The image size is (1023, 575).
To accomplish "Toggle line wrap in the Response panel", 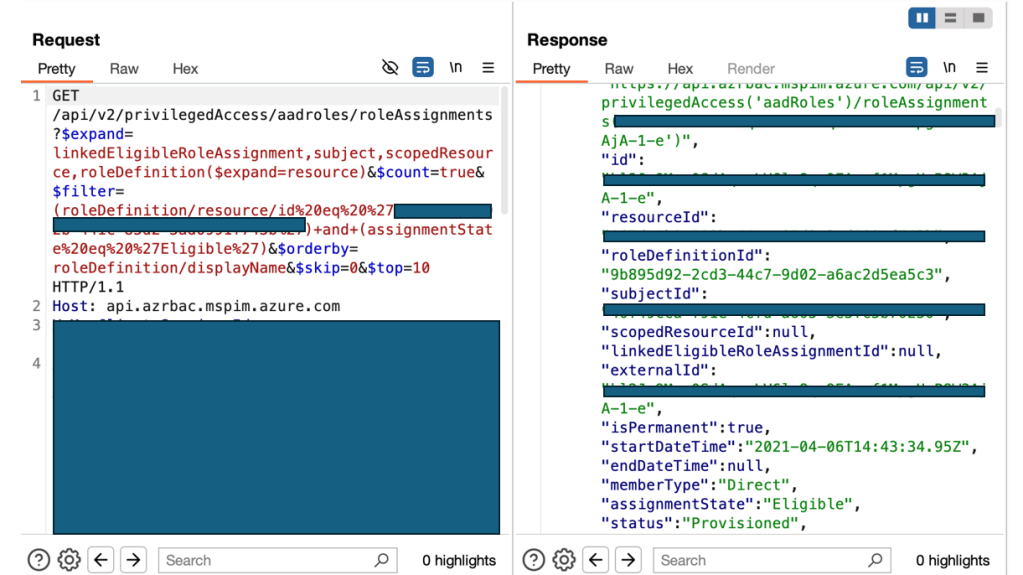I will (916, 68).
